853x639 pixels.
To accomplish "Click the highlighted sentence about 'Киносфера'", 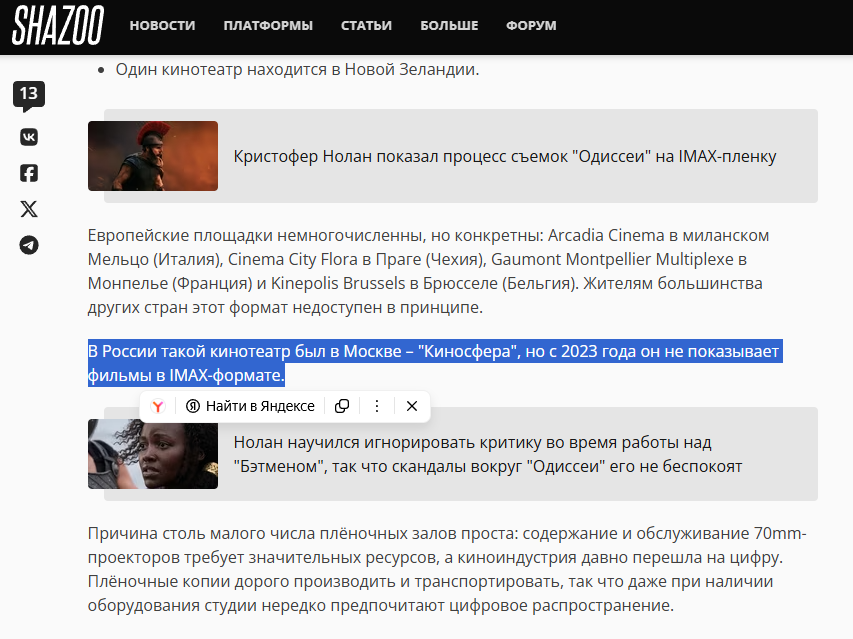I will tap(435, 363).
